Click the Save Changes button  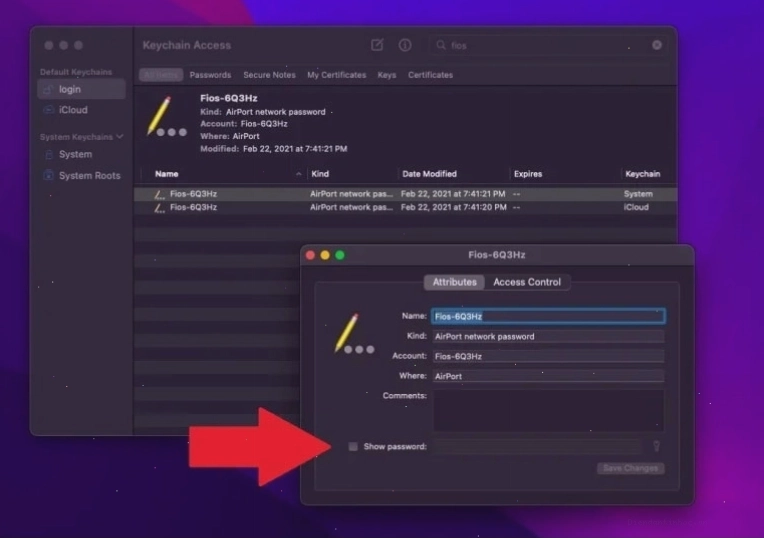[630, 468]
